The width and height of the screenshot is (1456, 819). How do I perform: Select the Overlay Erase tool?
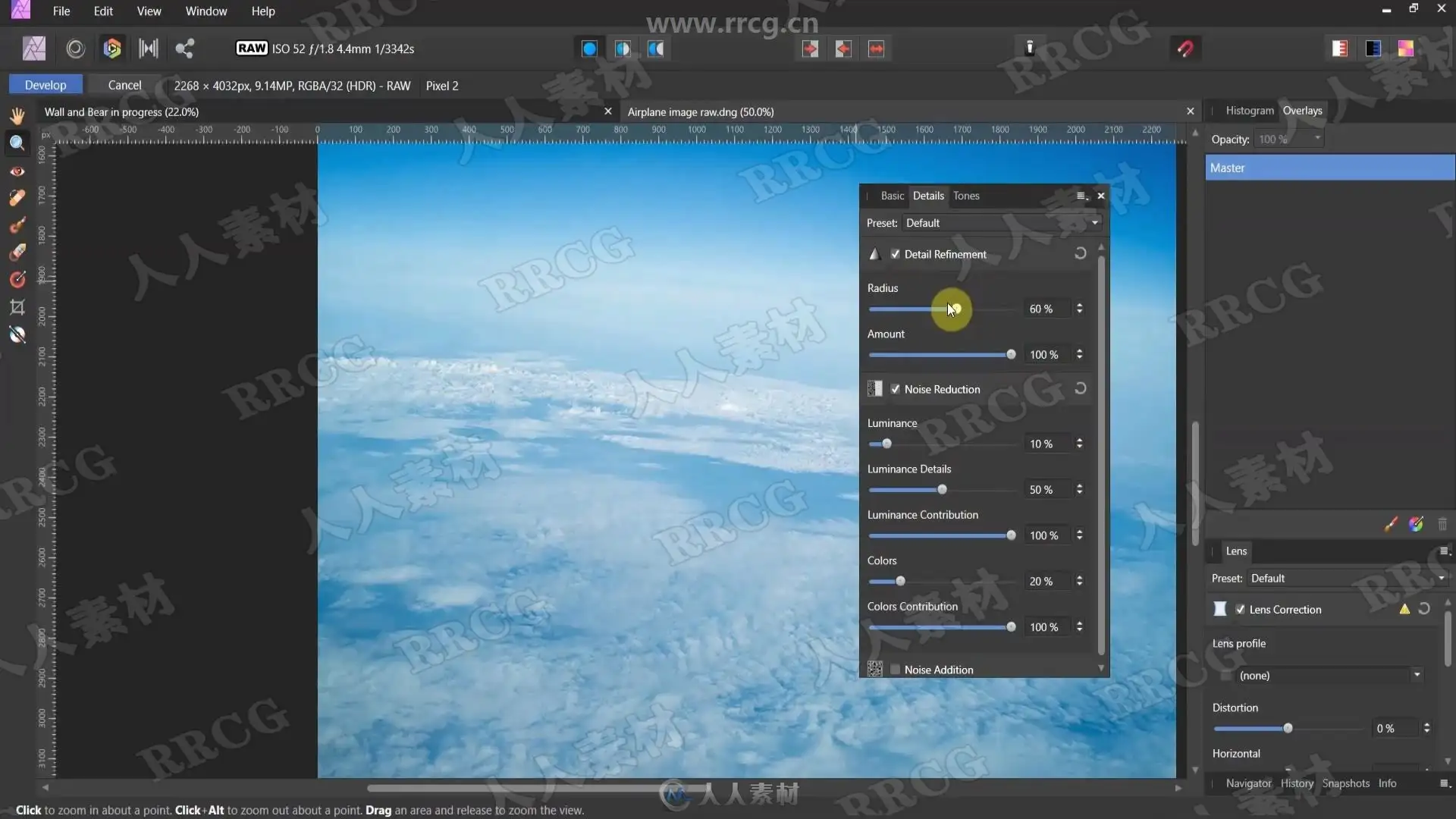[17, 253]
